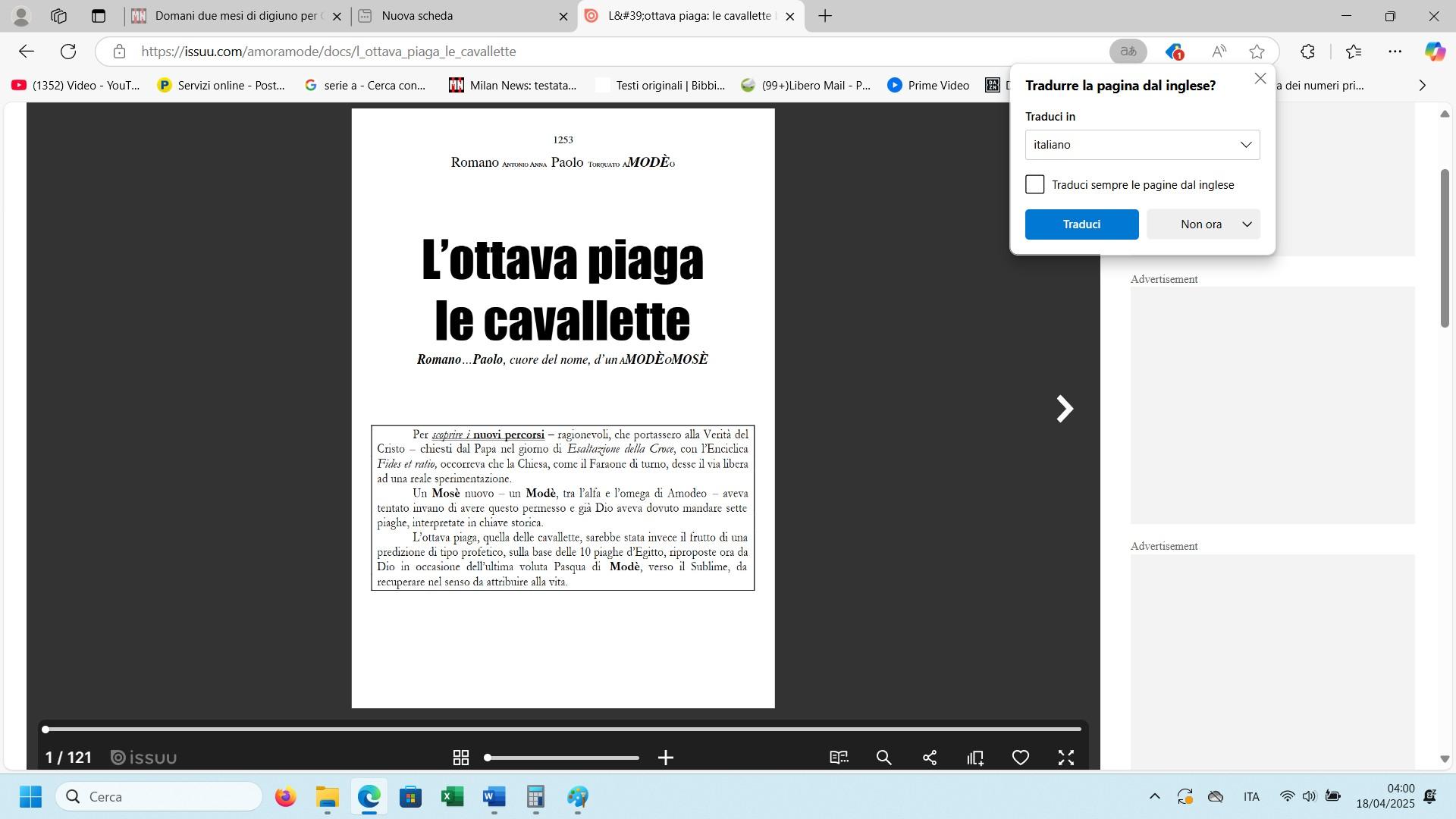Open the article reading view icon
Screen dimensions: 1456x819
(x=839, y=758)
